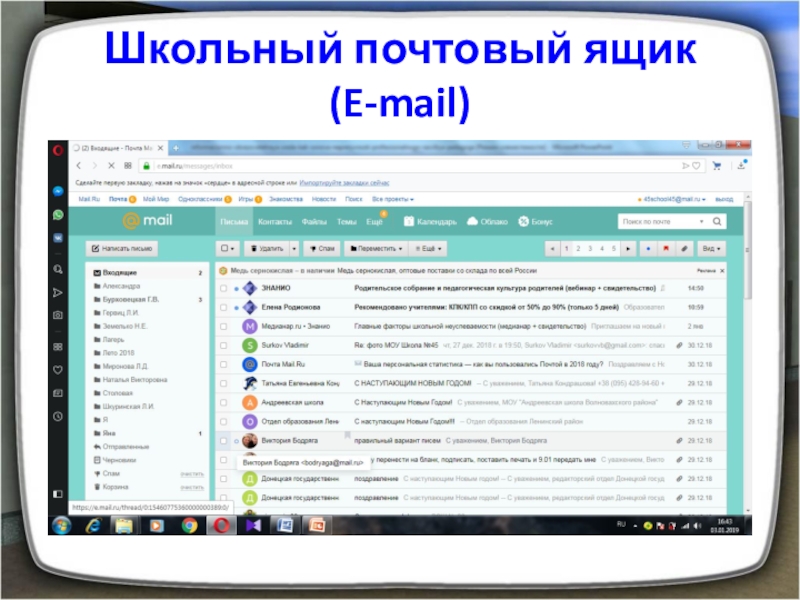Open the Ещё actions dropdown in toolbar
The height and width of the screenshot is (600, 800).
pos(428,248)
